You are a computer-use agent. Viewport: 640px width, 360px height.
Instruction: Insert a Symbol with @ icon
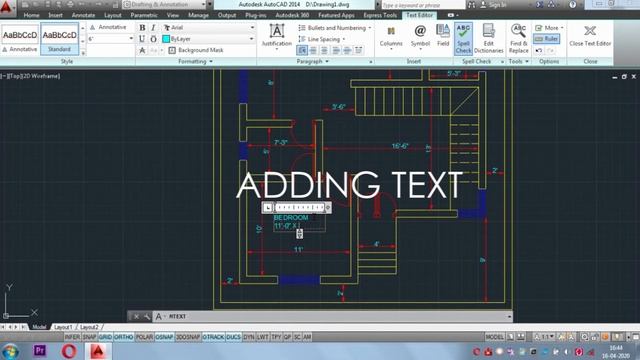(x=420, y=36)
